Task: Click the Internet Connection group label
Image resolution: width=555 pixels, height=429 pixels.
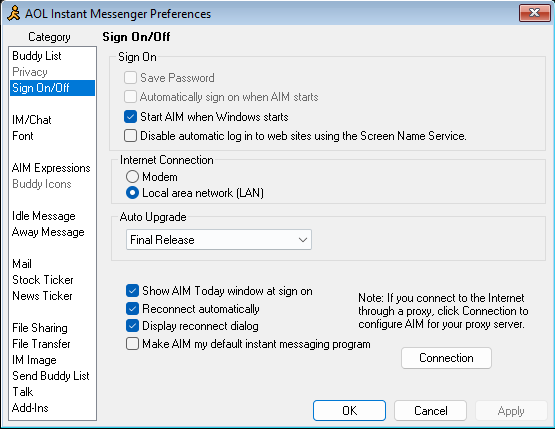Action: click(x=167, y=160)
